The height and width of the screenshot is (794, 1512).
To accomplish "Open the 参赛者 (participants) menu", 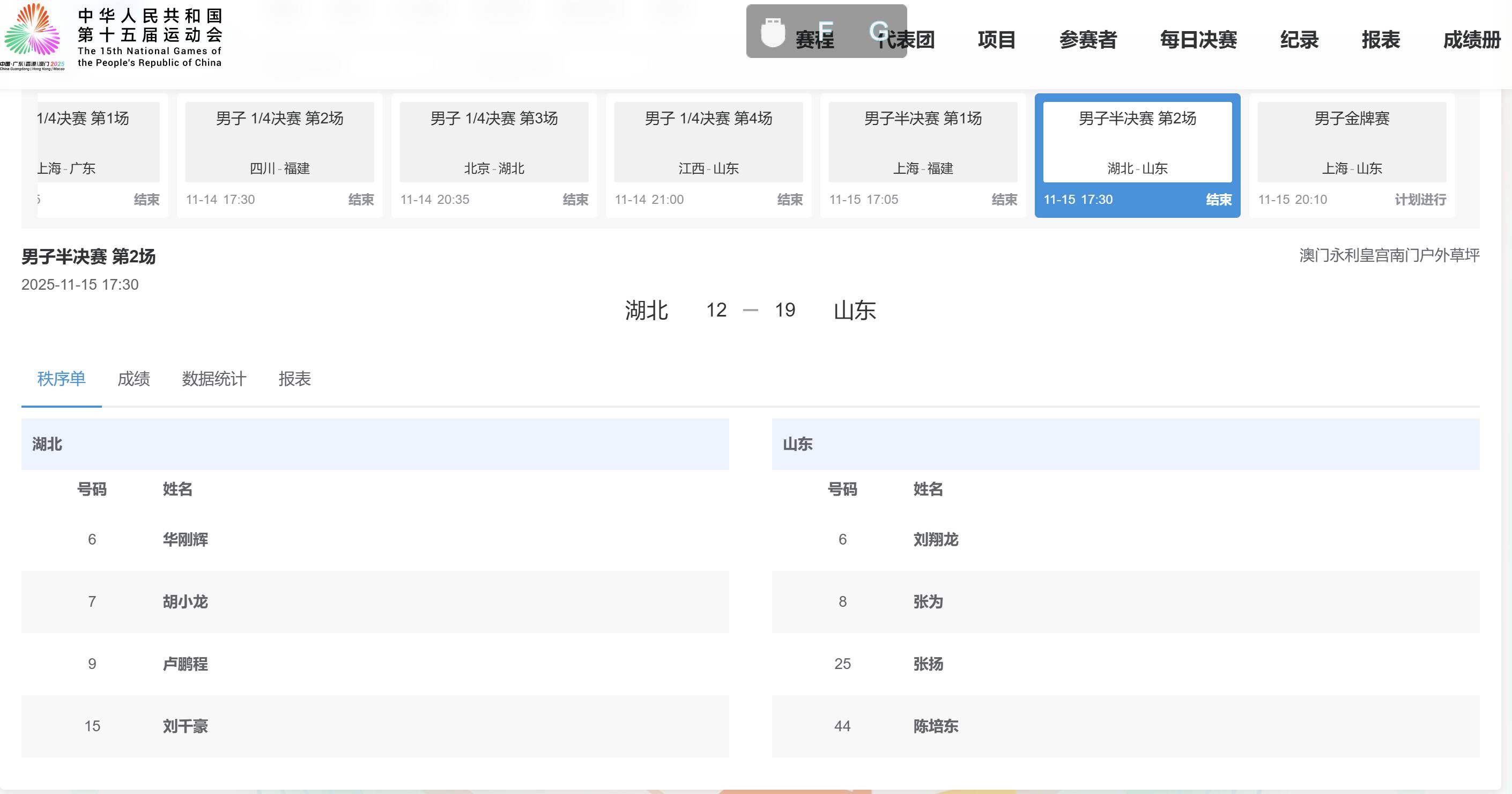I will point(1089,40).
